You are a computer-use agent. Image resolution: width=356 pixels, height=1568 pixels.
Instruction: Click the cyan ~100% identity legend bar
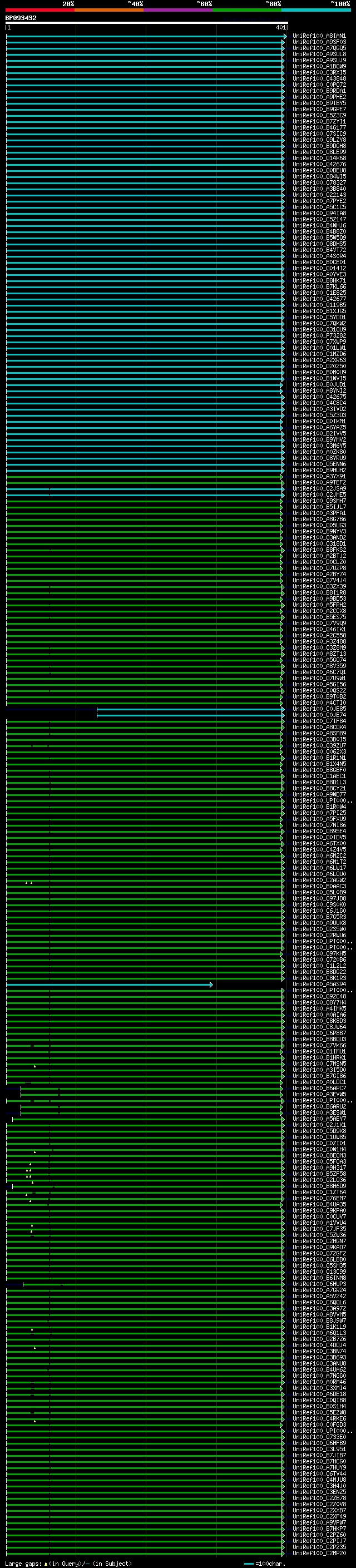click(317, 10)
